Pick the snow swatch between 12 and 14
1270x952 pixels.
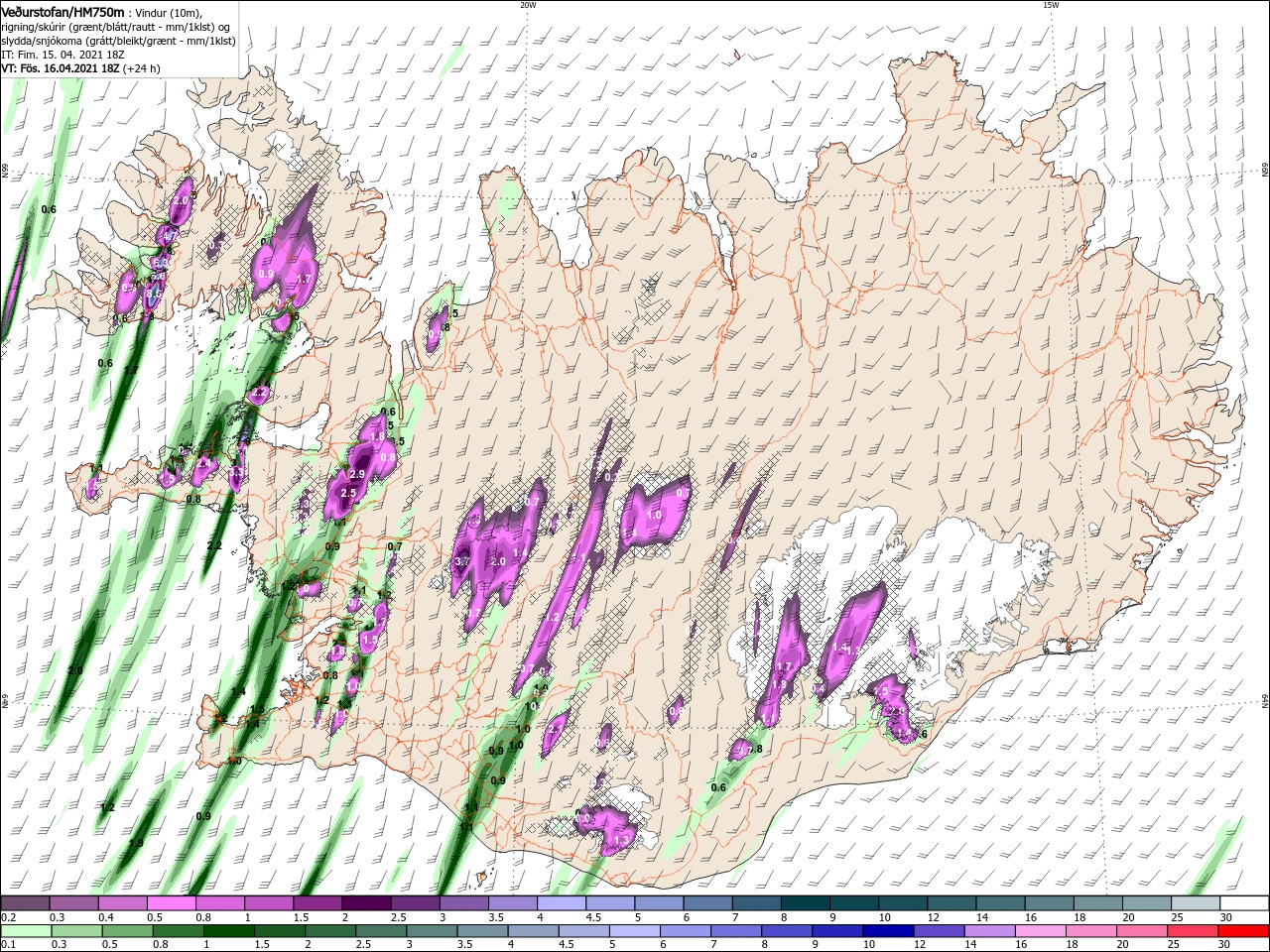(952, 903)
